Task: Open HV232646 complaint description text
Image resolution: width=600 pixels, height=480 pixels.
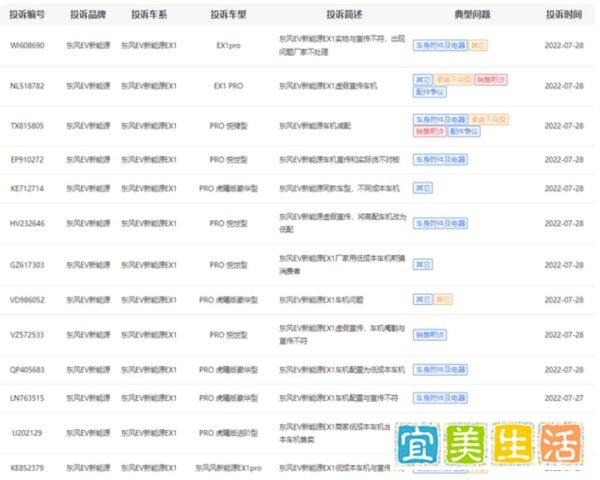Action: (x=342, y=223)
